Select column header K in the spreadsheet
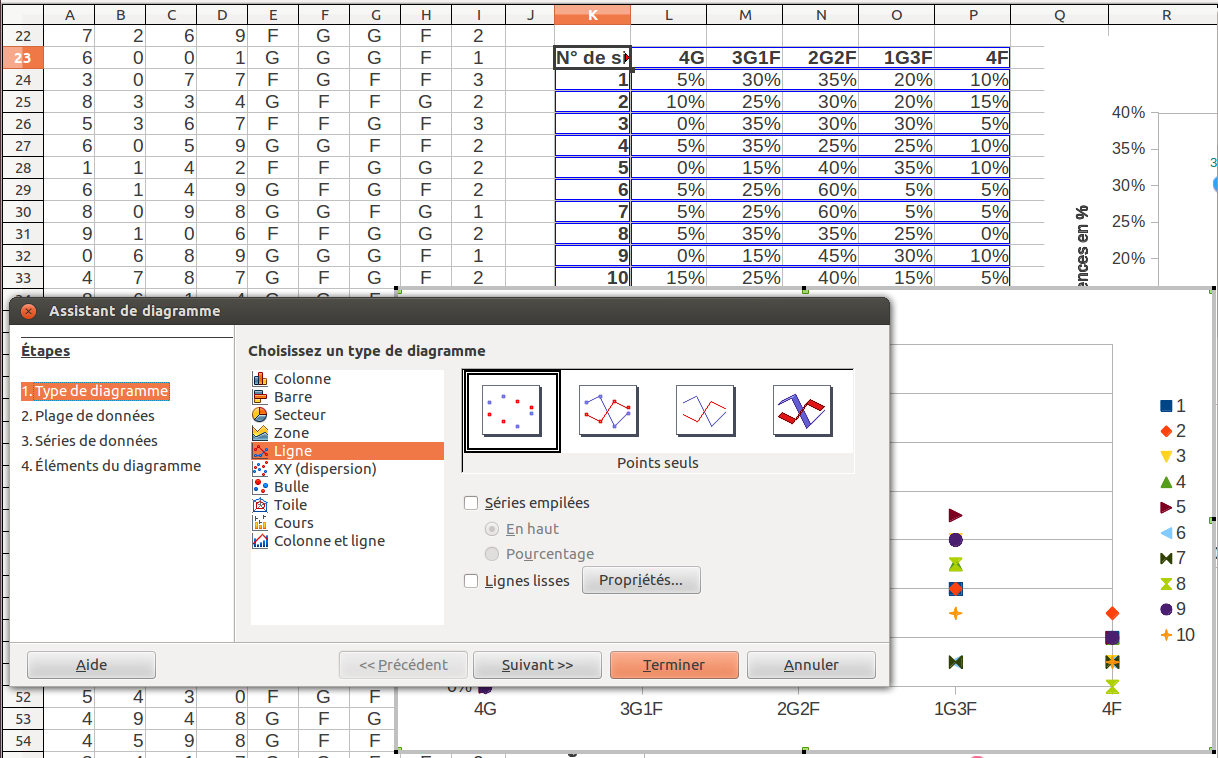Viewport: 1218px width, 758px height. [x=593, y=14]
